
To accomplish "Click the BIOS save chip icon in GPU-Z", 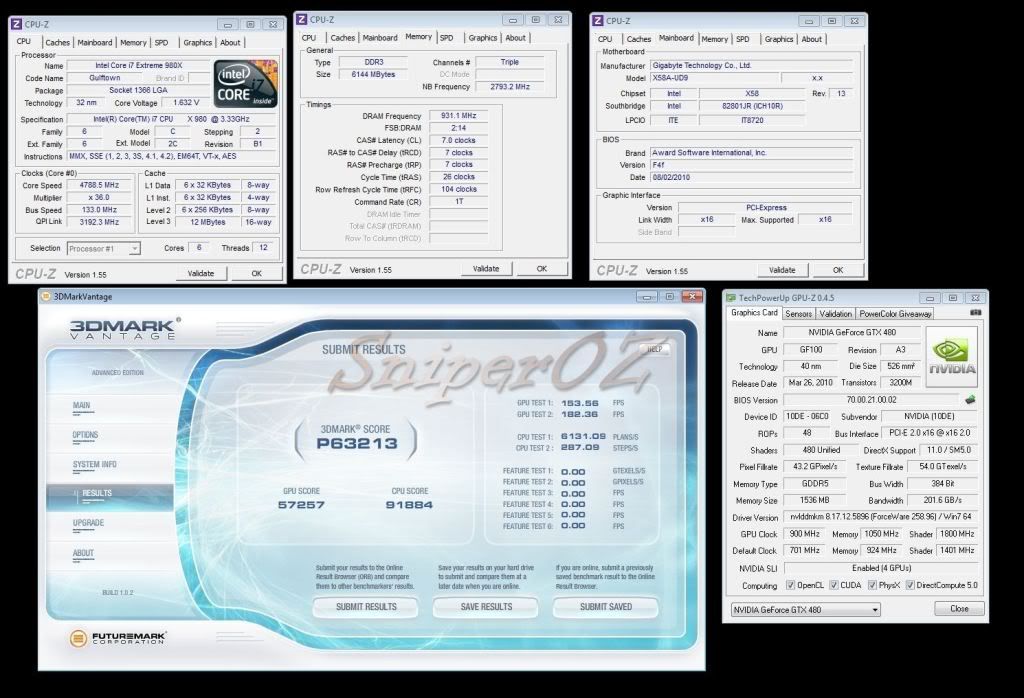I will [969, 400].
